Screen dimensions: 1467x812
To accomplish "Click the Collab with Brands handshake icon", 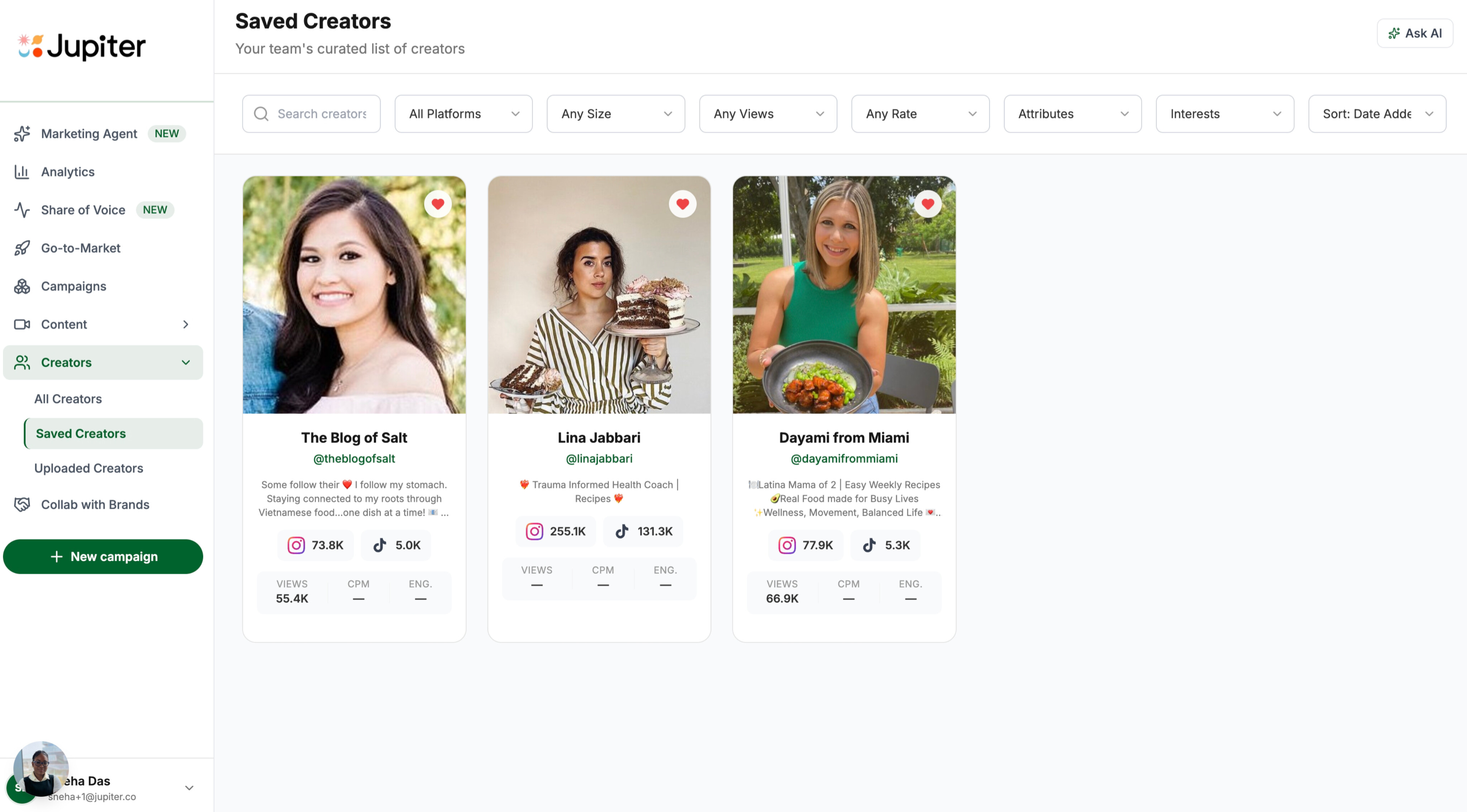I will (21, 504).
